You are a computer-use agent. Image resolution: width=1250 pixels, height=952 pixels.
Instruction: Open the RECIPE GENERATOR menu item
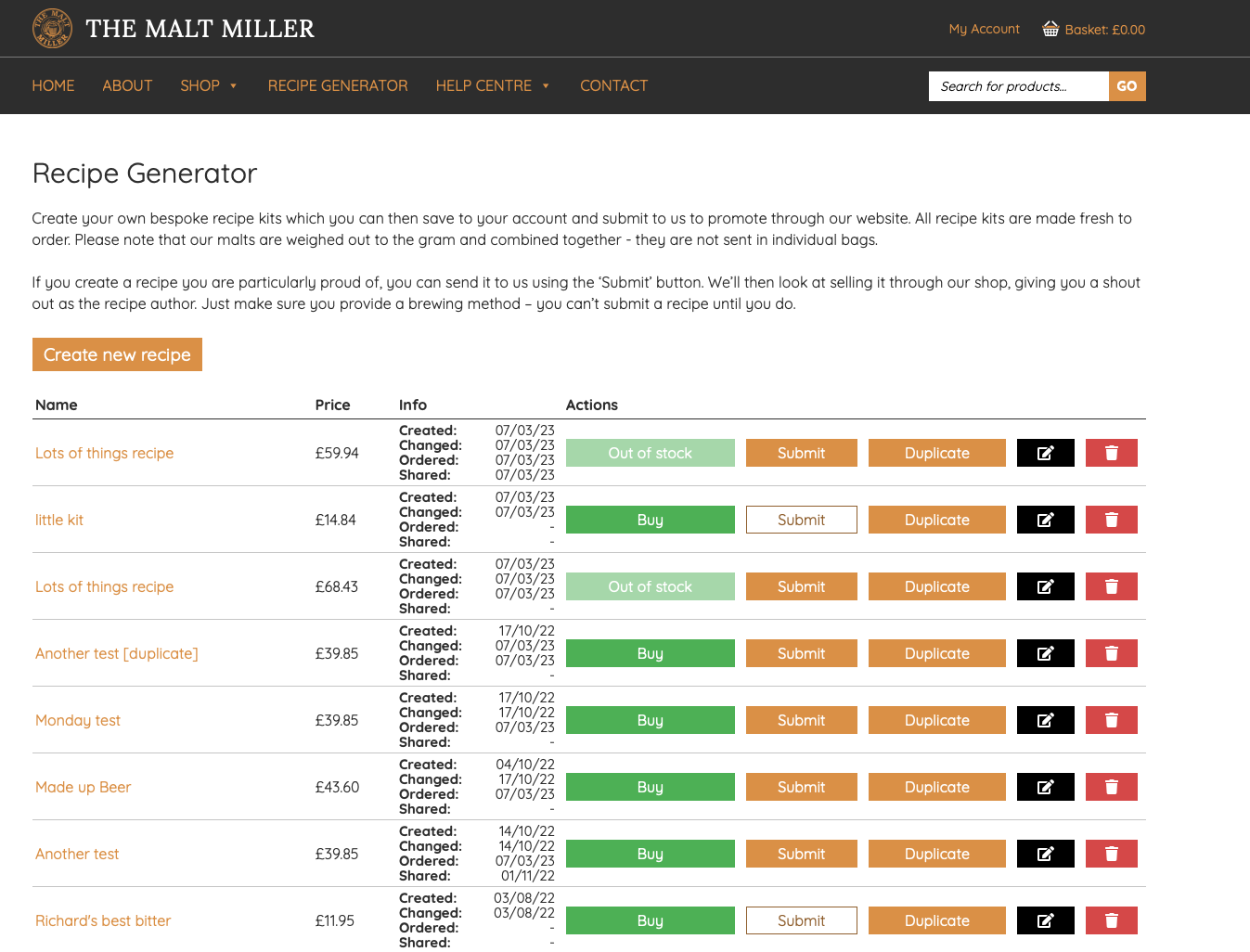(x=338, y=85)
